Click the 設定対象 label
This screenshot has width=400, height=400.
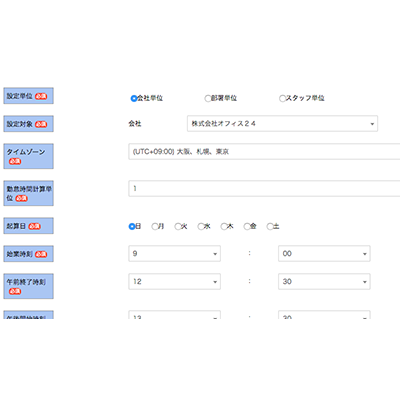[x=28, y=124]
